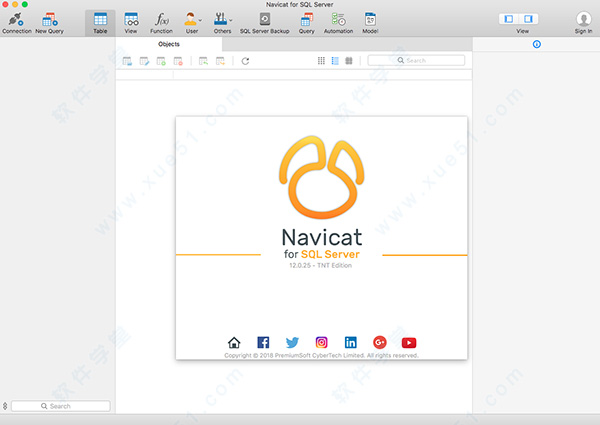Create a New Query
The height and width of the screenshot is (425, 600).
point(49,23)
